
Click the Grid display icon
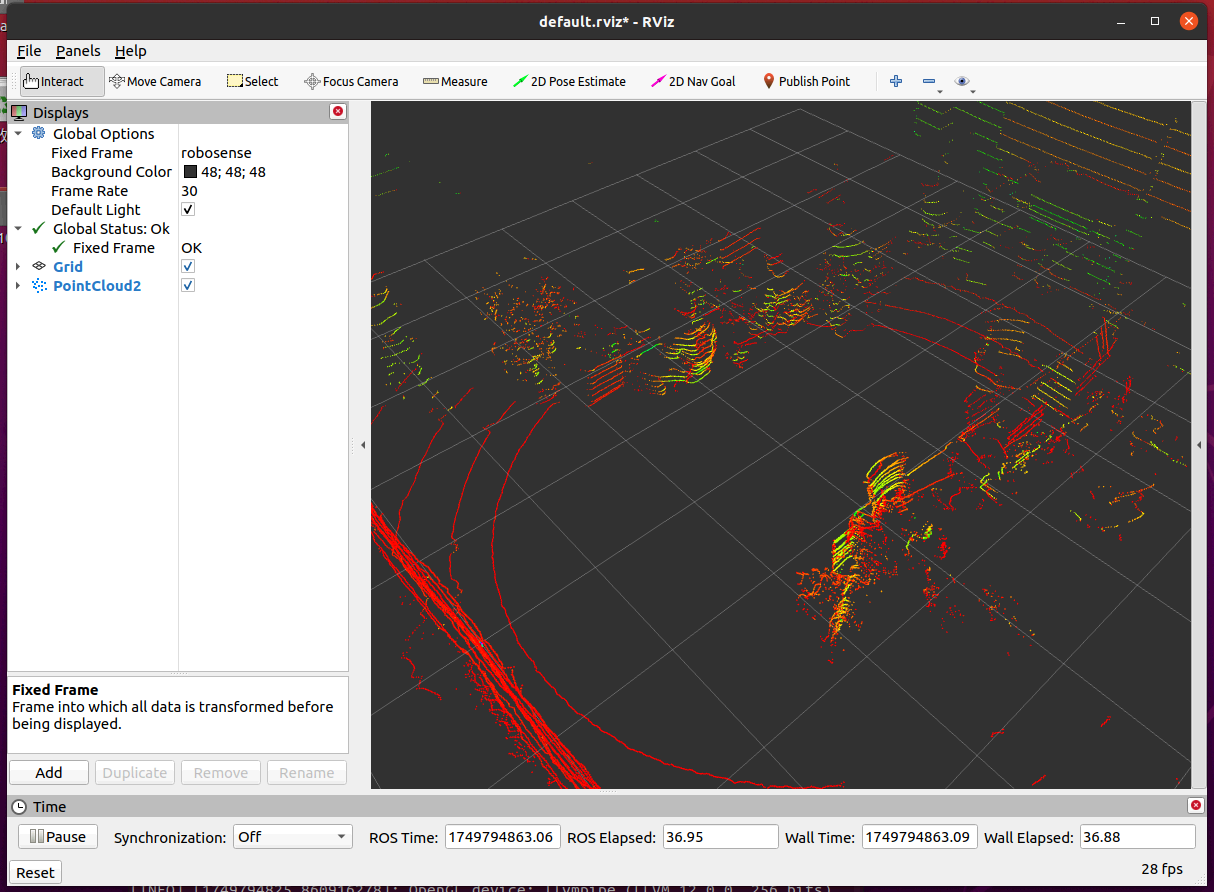pos(39,266)
